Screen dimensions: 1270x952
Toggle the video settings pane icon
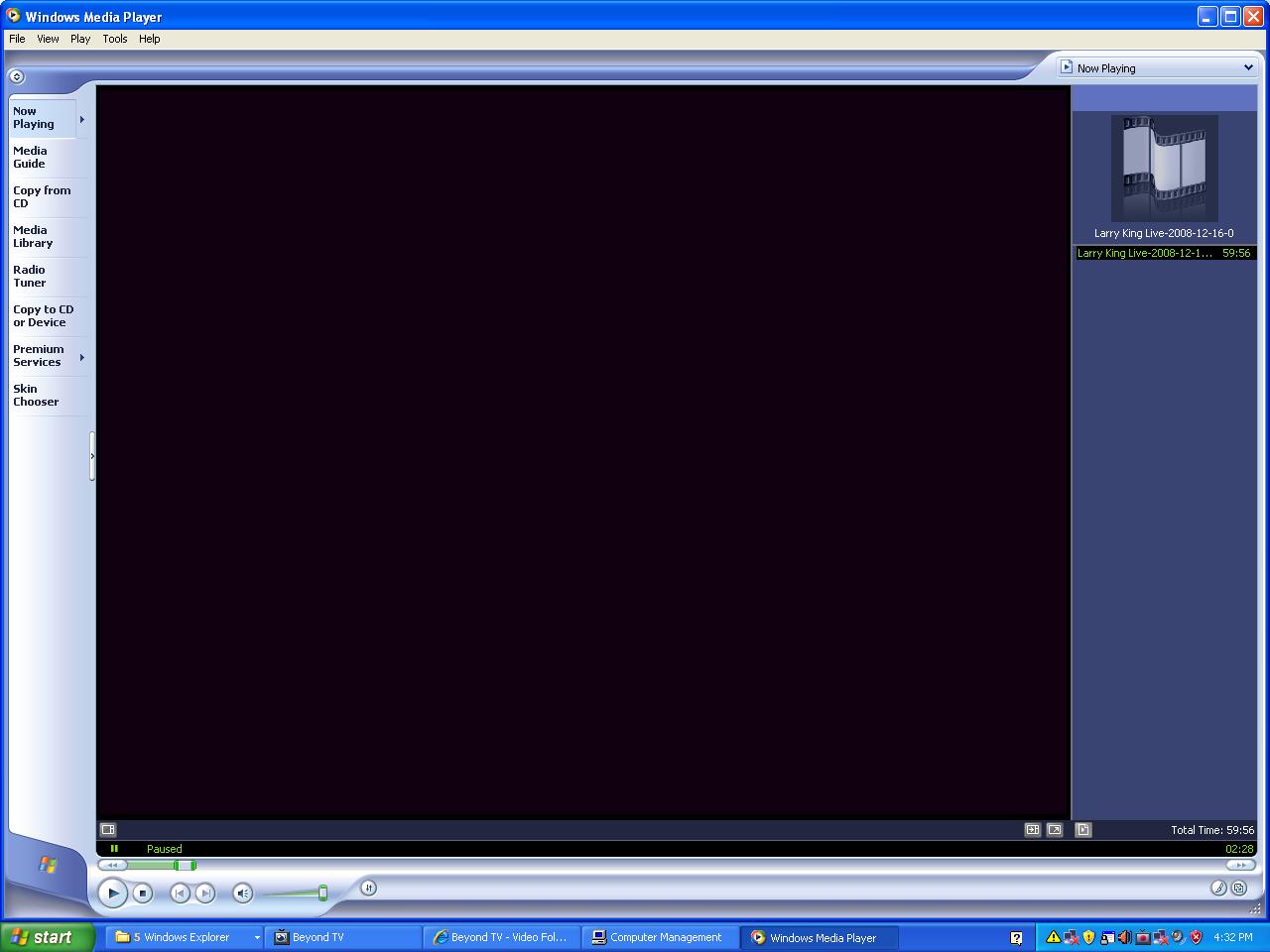pyautogui.click(x=108, y=830)
